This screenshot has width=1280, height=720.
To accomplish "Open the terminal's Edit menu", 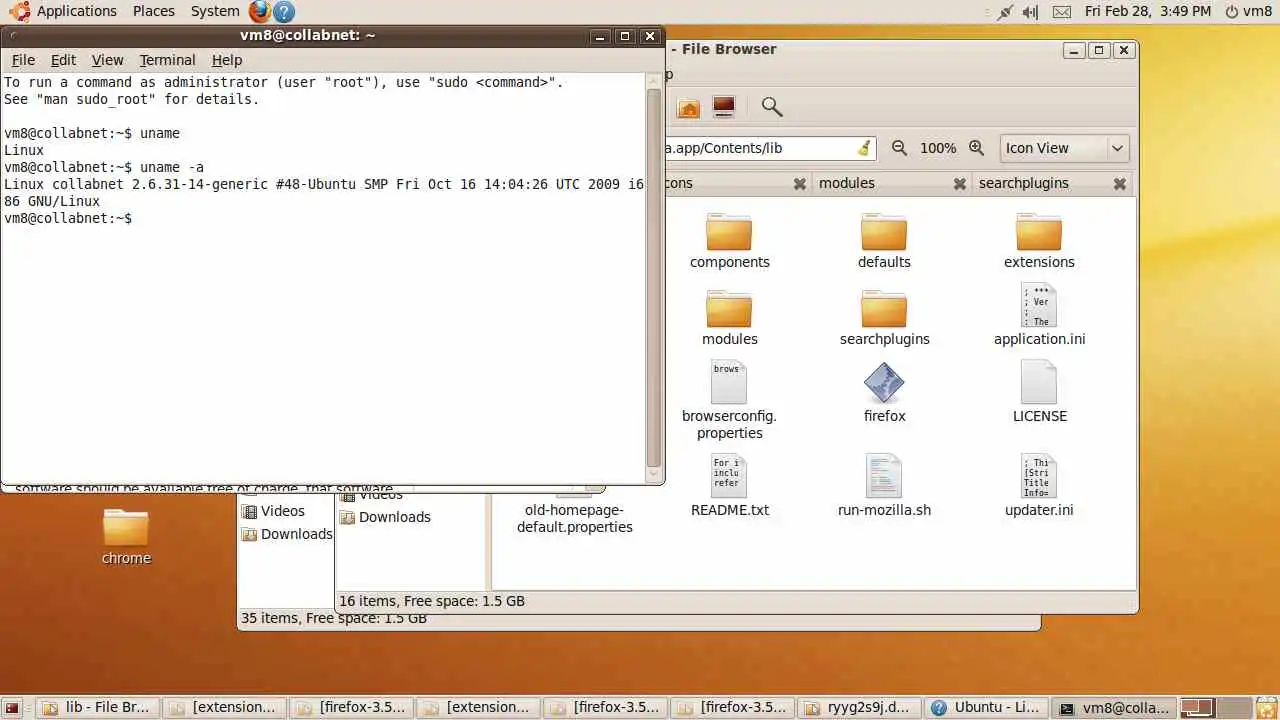I will [63, 60].
